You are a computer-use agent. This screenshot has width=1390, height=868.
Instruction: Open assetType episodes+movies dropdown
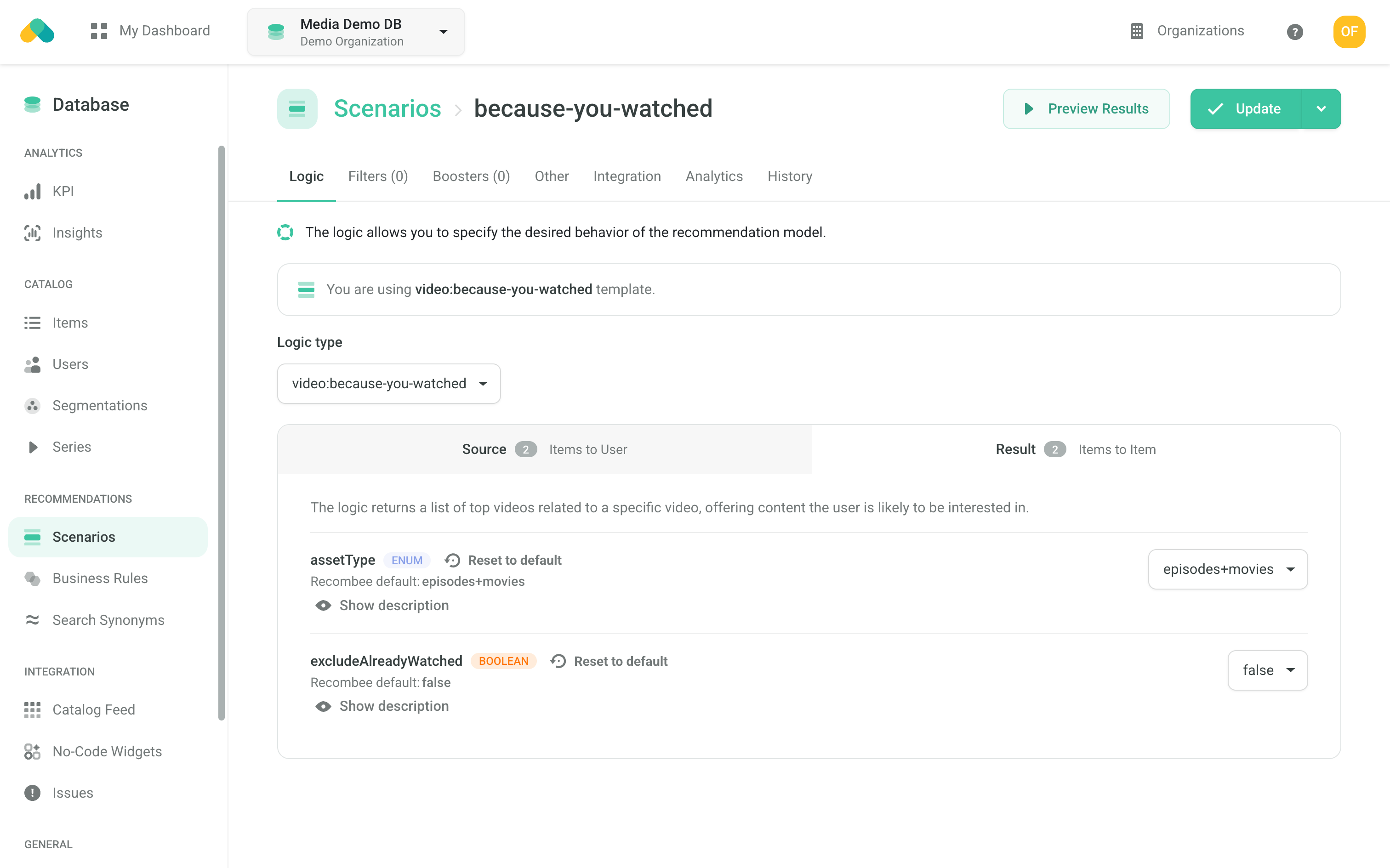tap(1228, 569)
